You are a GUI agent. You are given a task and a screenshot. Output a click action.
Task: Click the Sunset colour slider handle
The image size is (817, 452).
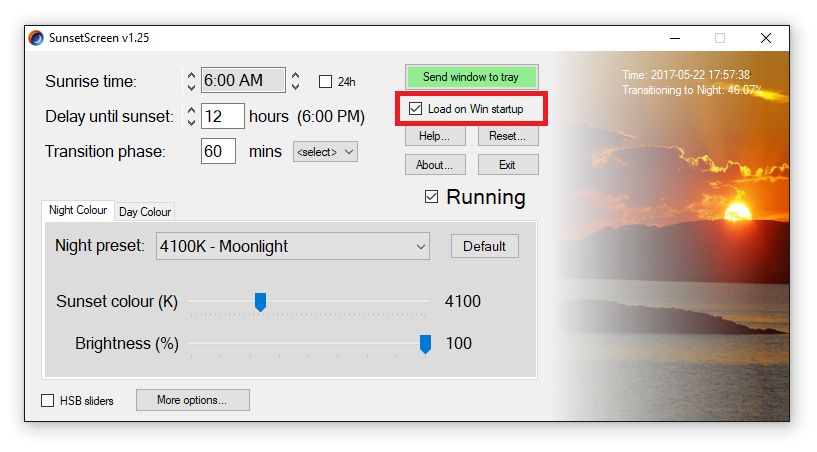[261, 302]
